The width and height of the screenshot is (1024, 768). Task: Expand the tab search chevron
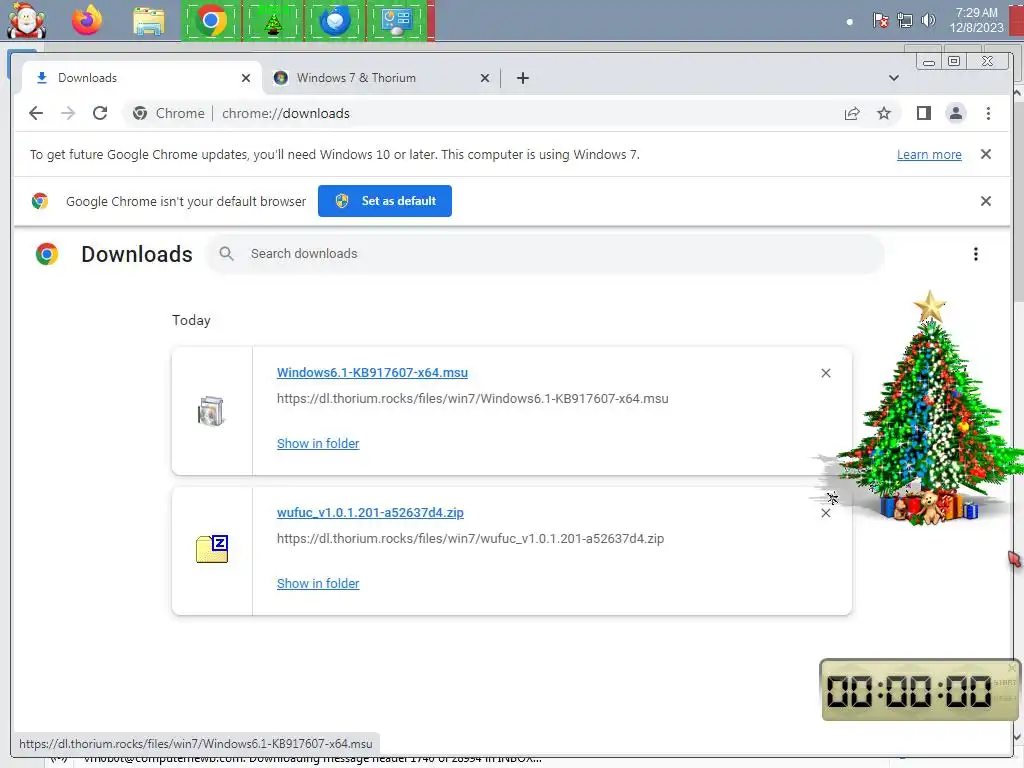[x=893, y=78]
